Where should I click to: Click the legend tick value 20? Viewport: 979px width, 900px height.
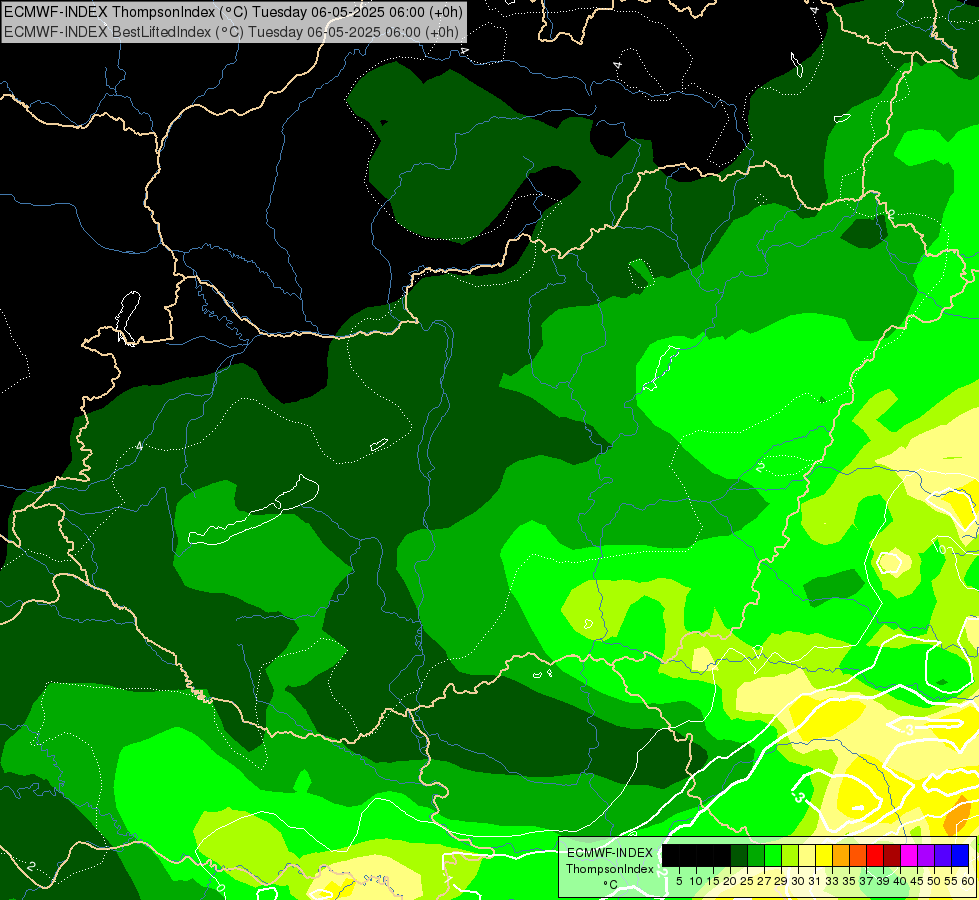pyautogui.click(x=731, y=881)
